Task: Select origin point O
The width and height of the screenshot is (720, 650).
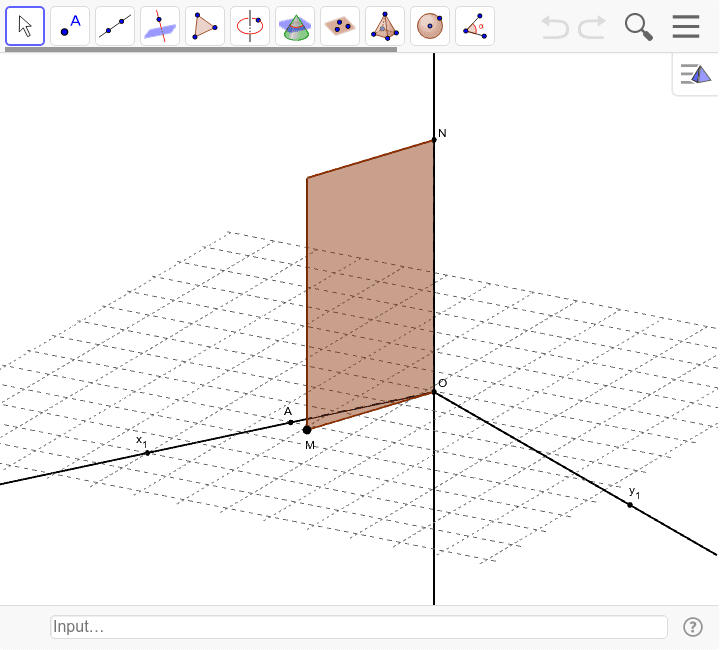Action: click(434, 392)
